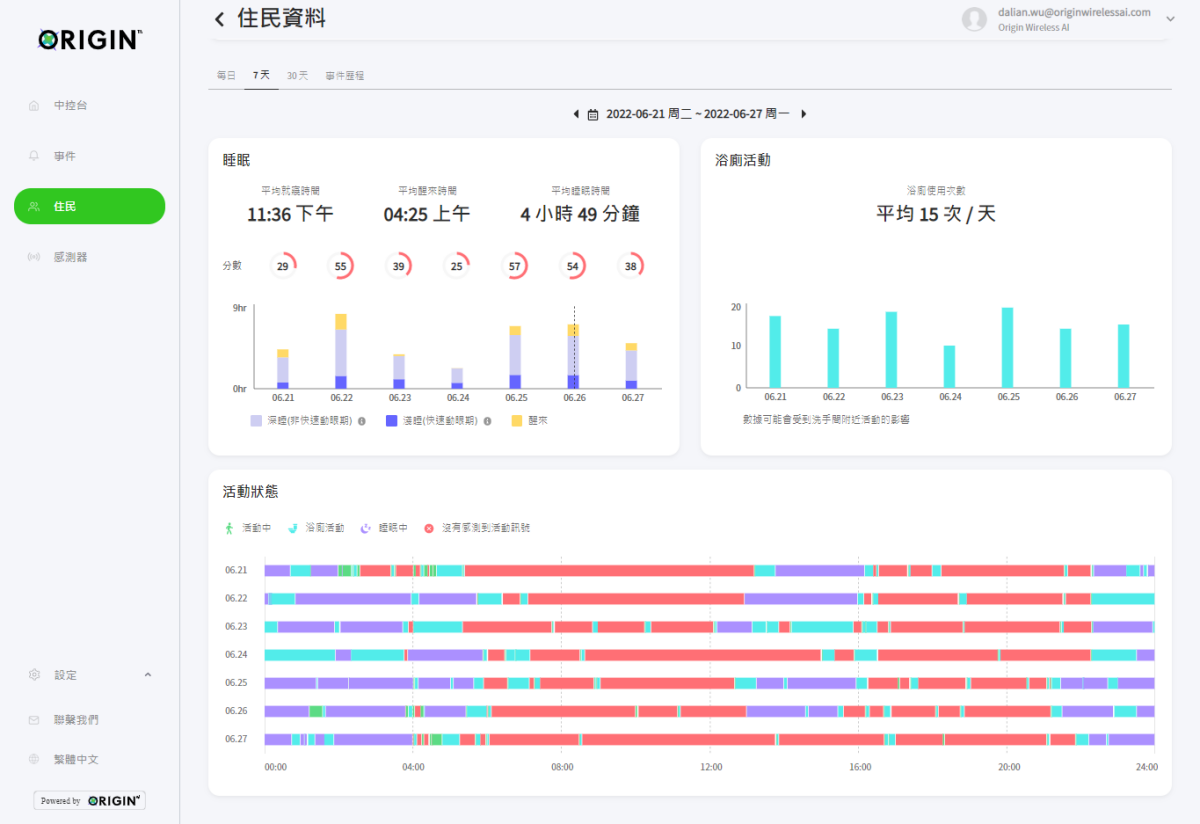This screenshot has width=1200, height=824.
Task: Open the 感測器 sensors page
Action: (x=70, y=257)
